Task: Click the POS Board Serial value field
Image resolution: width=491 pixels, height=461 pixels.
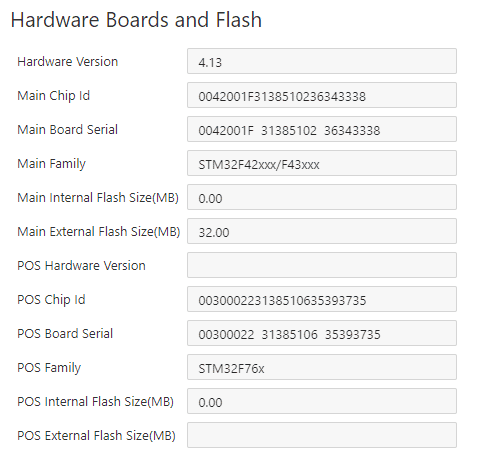Action: coord(322,333)
